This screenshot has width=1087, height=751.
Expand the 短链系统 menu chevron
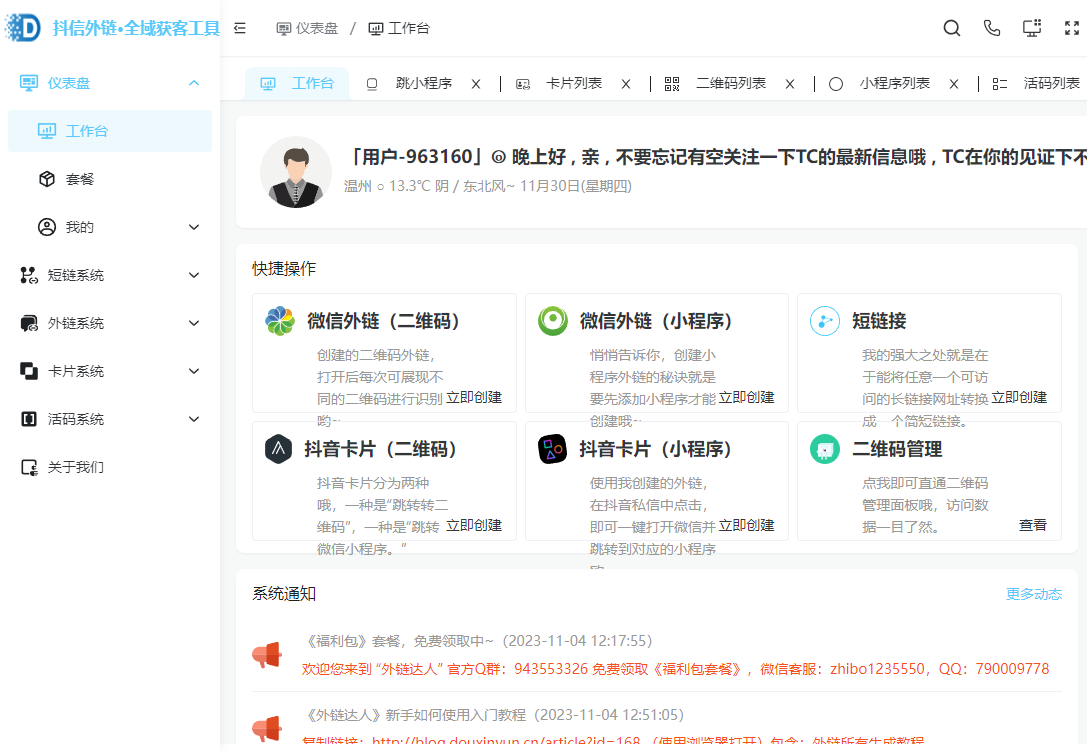tap(194, 275)
